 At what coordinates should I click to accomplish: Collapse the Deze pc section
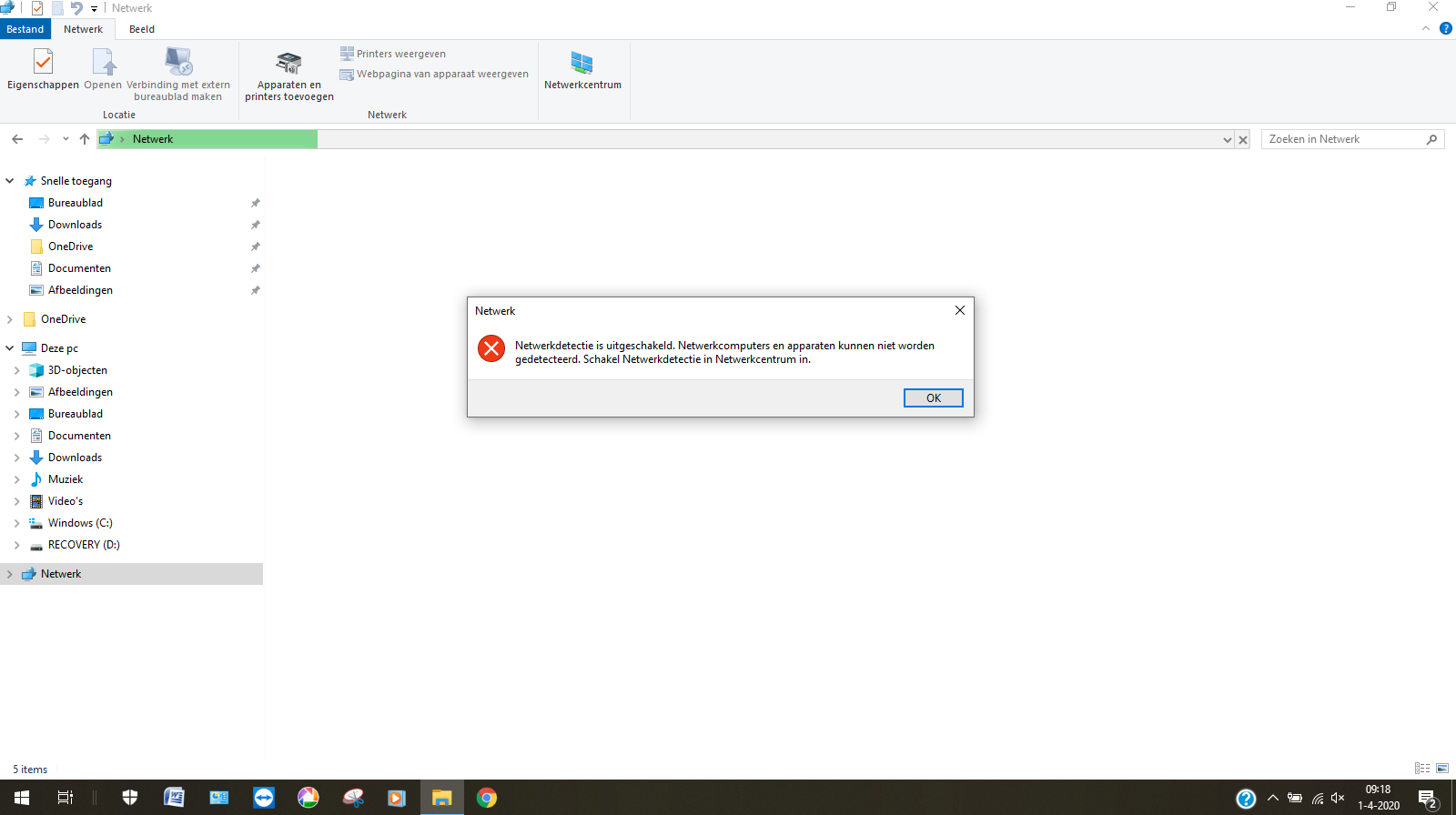click(10, 348)
